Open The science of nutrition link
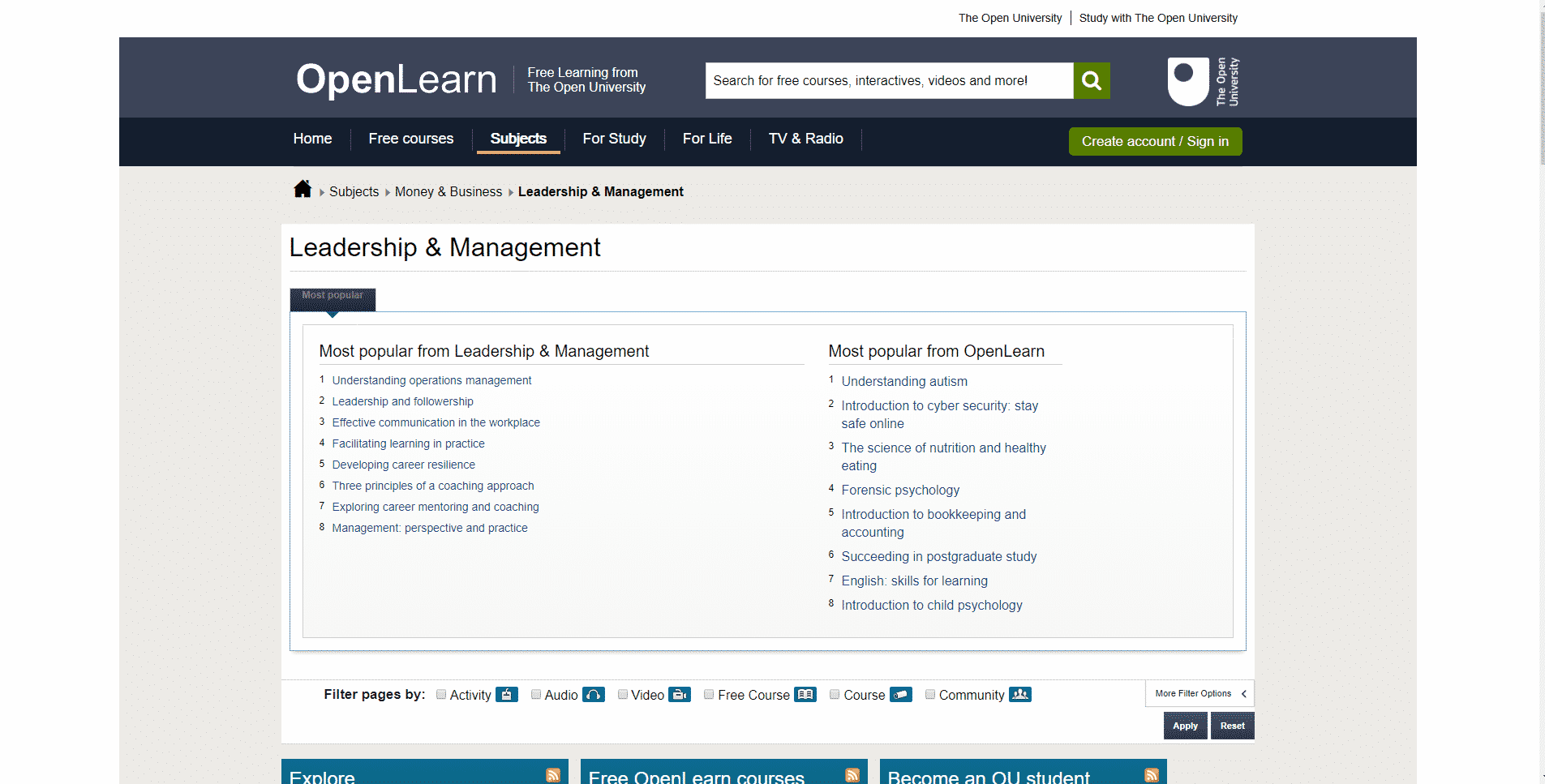The height and width of the screenshot is (784, 1545). 943,456
